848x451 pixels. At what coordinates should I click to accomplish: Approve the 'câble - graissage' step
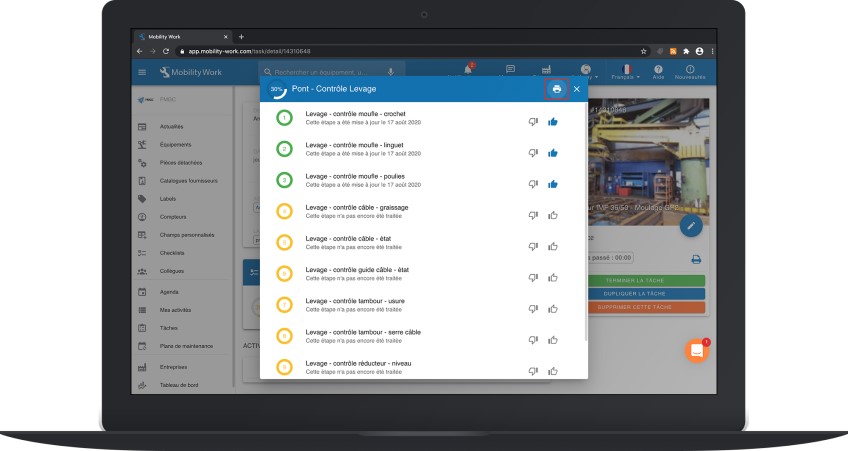pyautogui.click(x=553, y=215)
